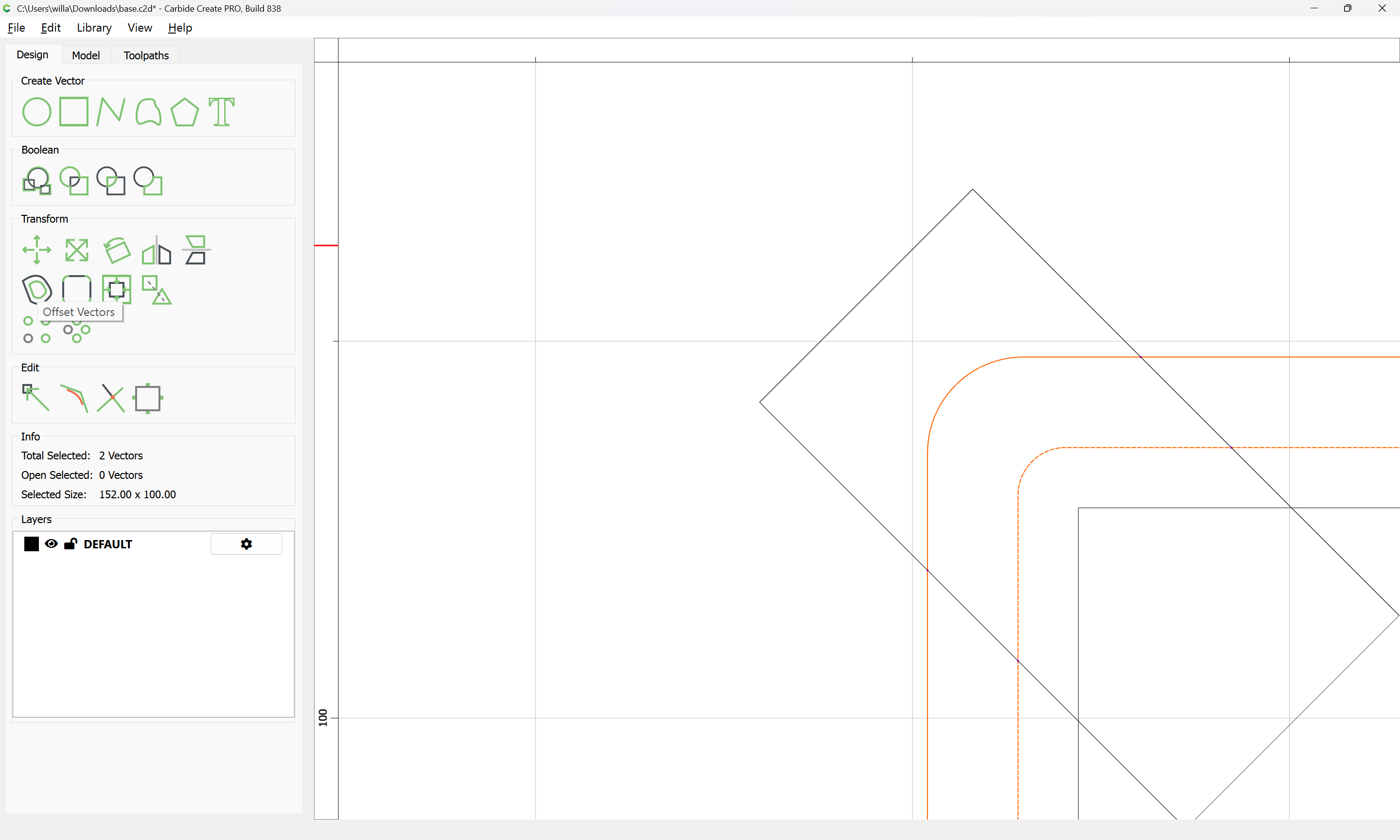Open the View menu
Viewport: 1400px width, 840px height.
point(139,28)
